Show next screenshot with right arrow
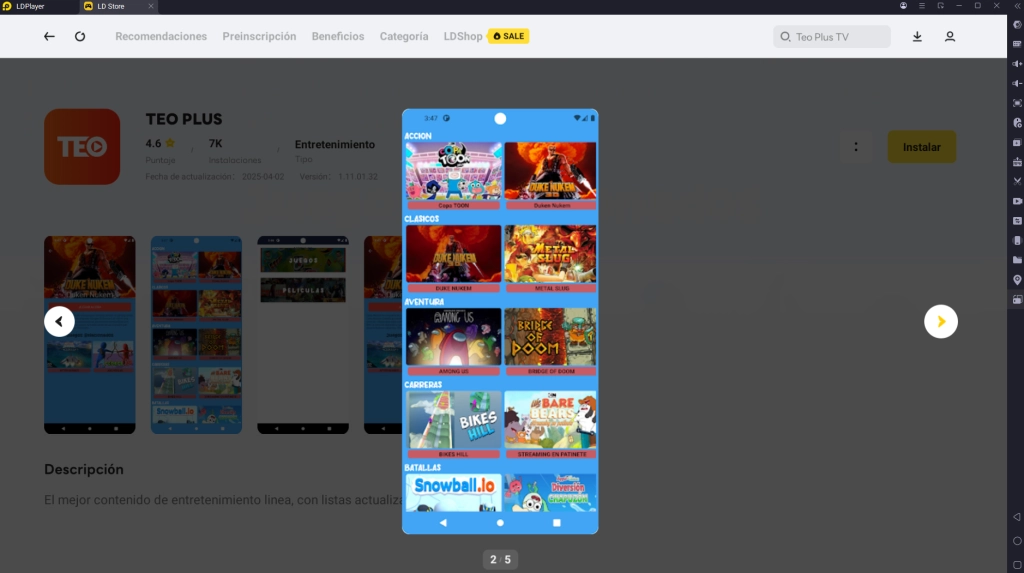 click(x=940, y=321)
